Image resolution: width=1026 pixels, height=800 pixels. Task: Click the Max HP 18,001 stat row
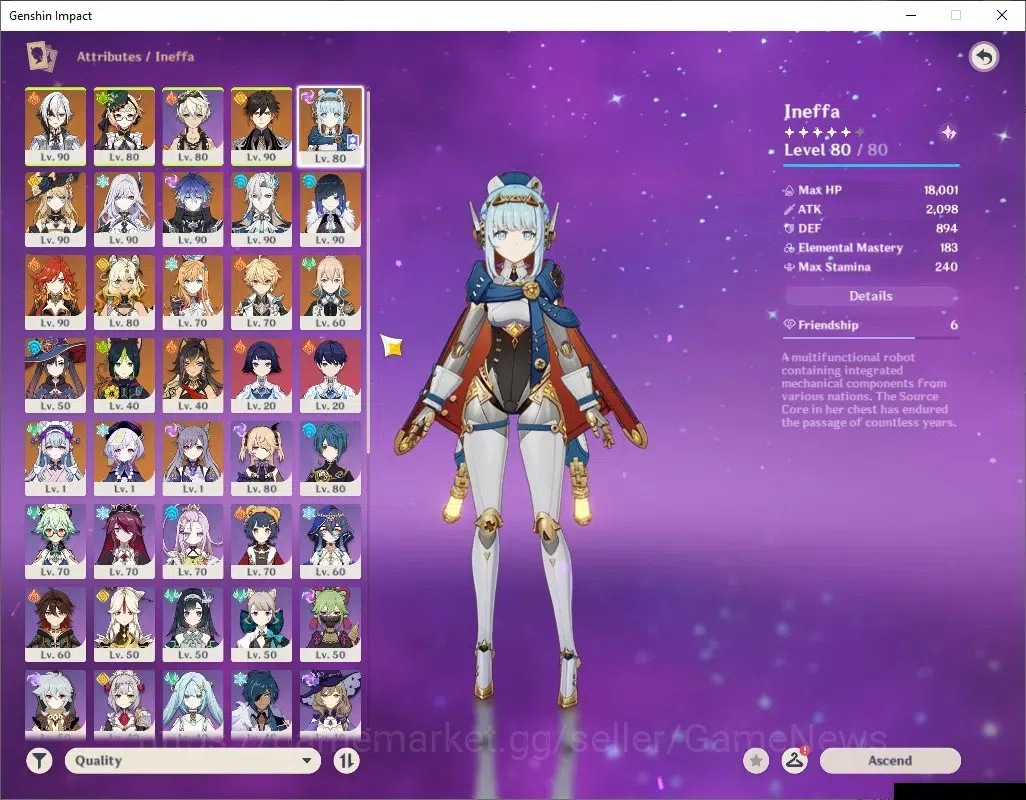[x=870, y=190]
